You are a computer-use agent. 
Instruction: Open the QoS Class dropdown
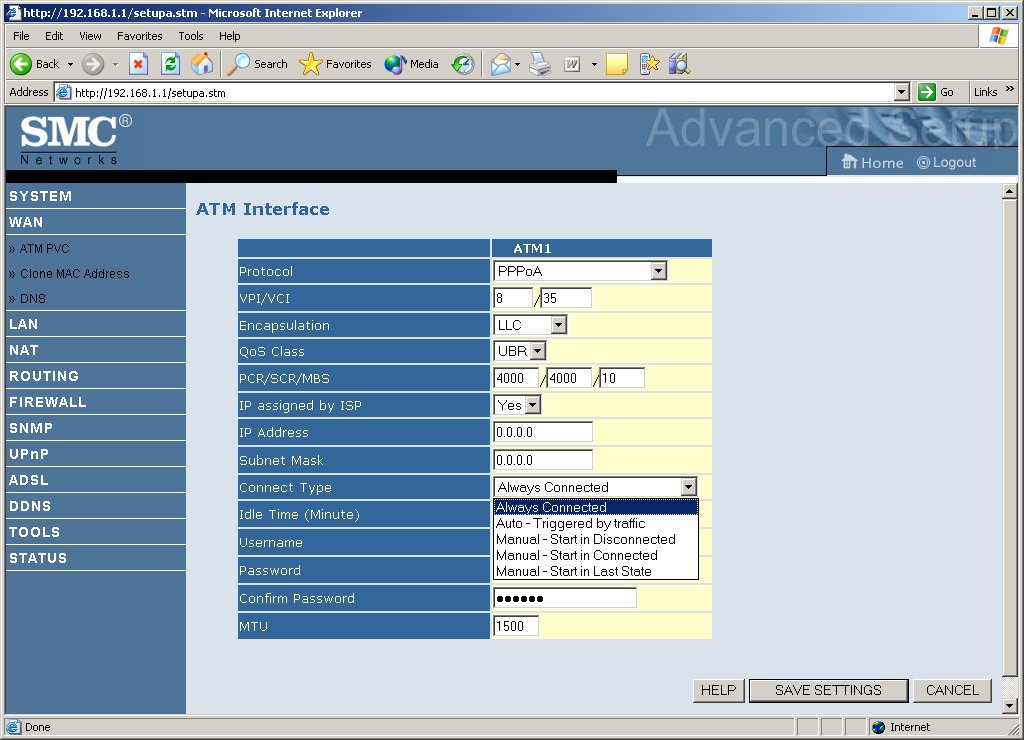(538, 351)
